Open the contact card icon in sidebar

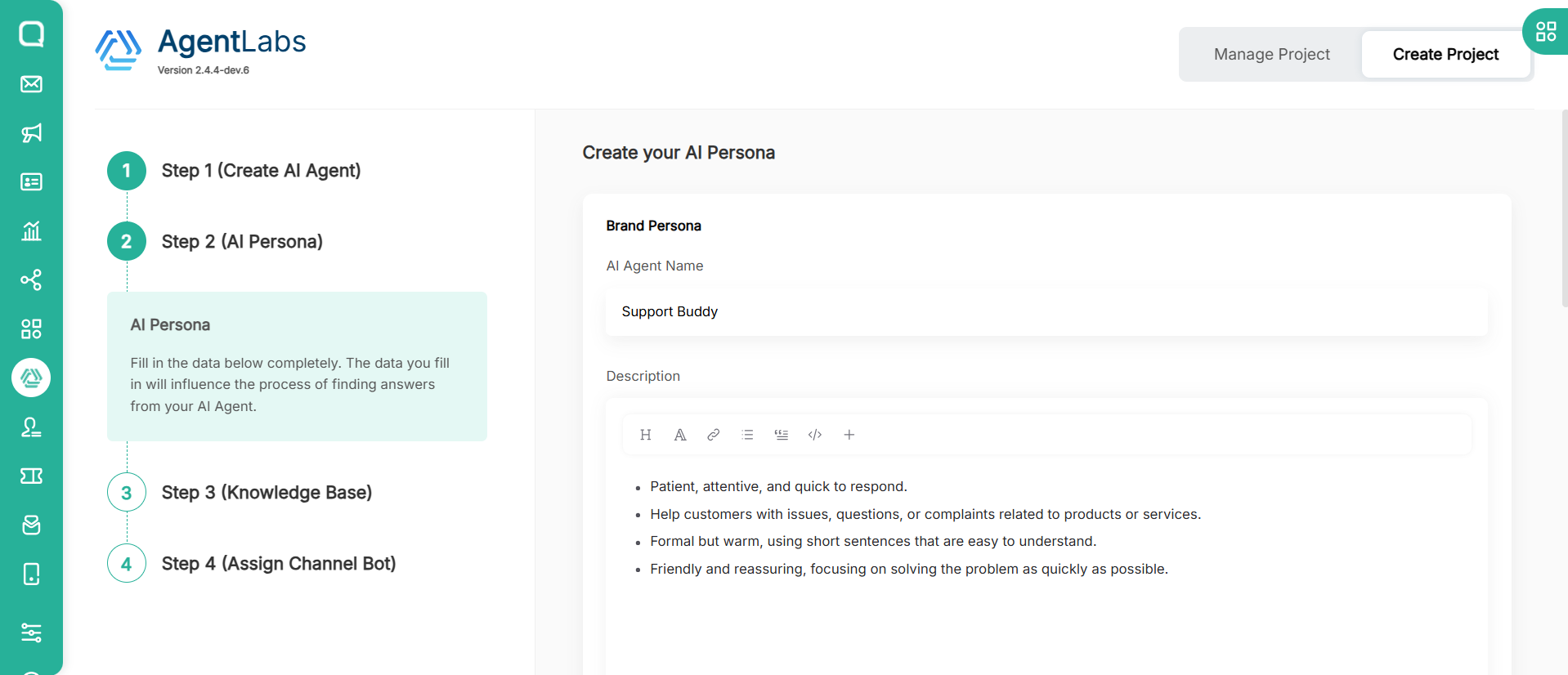coord(31,181)
